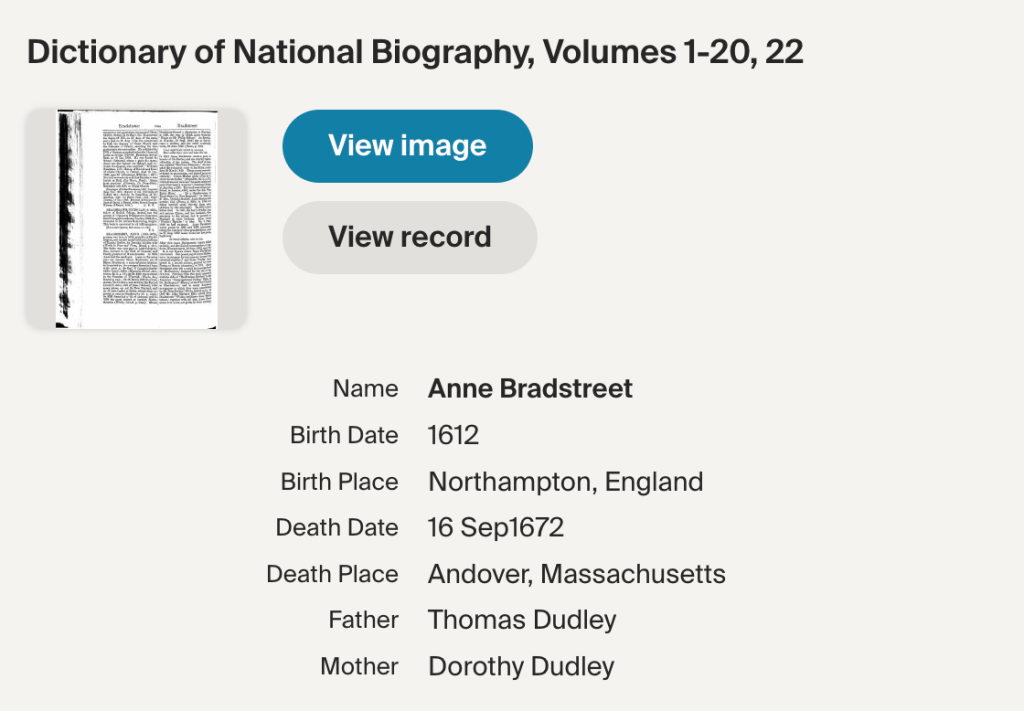Click the Death Place label

click(332, 574)
